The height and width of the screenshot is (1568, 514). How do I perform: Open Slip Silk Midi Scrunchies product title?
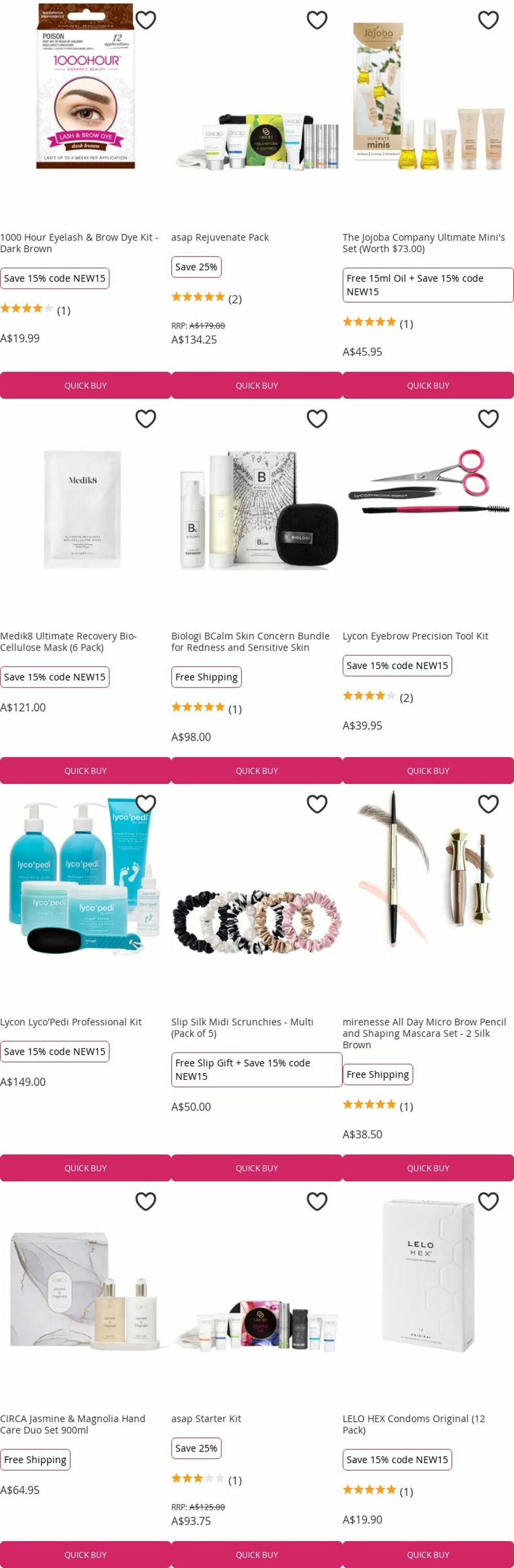point(242,1028)
